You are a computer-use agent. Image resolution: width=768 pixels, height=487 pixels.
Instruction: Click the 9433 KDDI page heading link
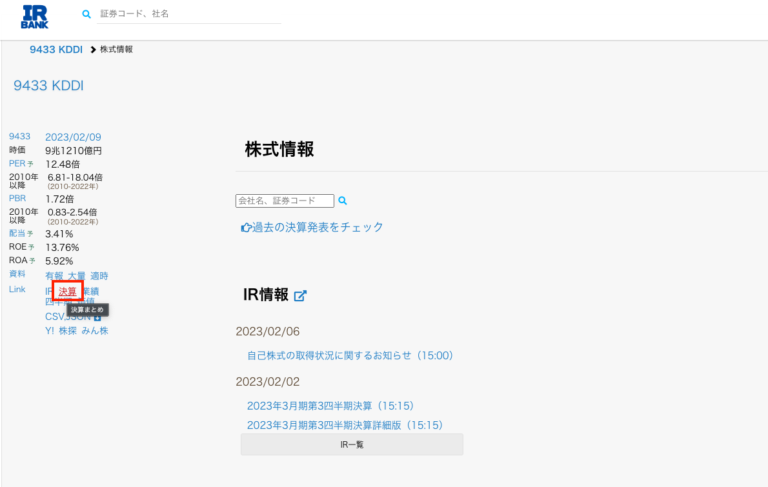(48, 86)
